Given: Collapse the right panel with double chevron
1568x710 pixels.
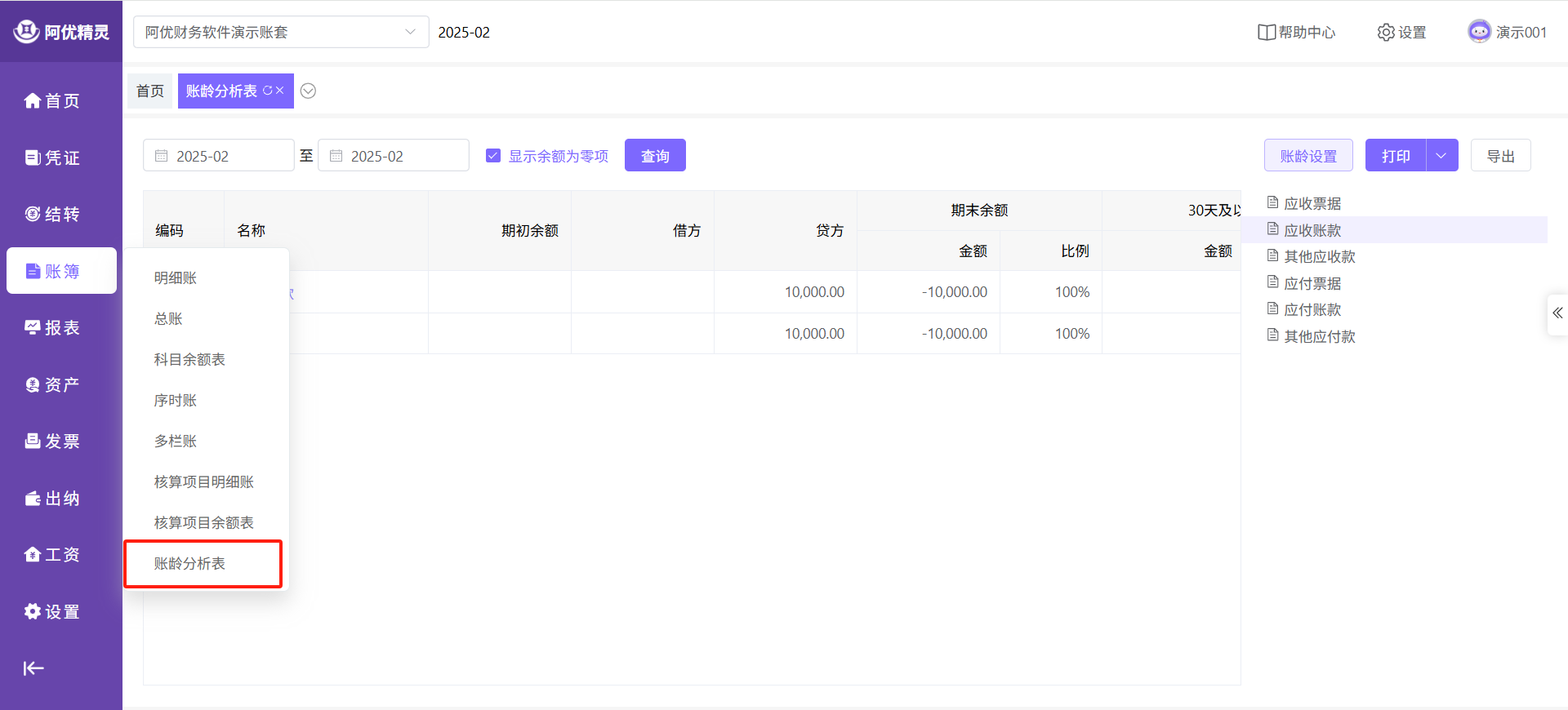Looking at the screenshot, I should 1557,313.
